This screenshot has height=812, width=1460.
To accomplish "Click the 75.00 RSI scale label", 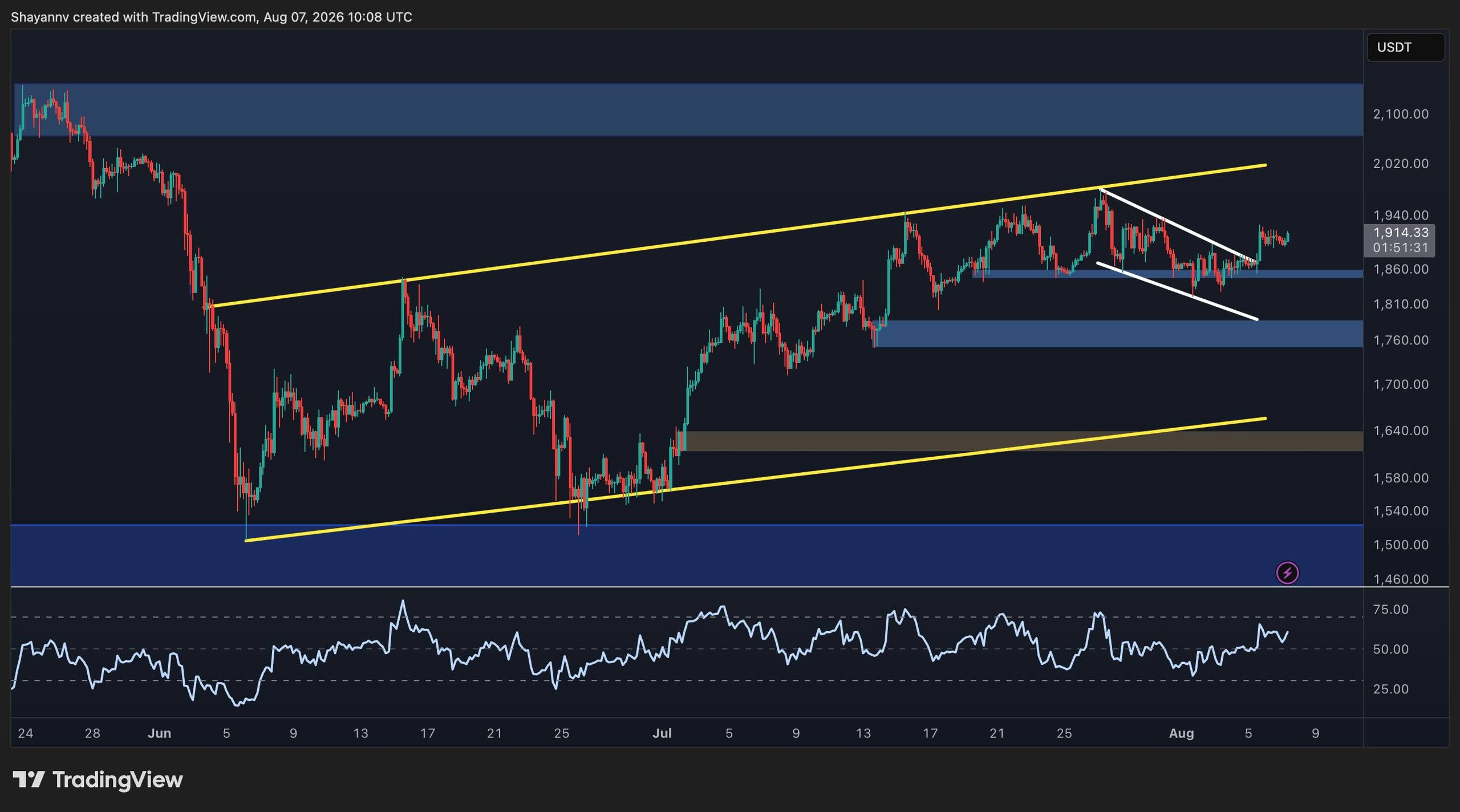I will 1390,609.
